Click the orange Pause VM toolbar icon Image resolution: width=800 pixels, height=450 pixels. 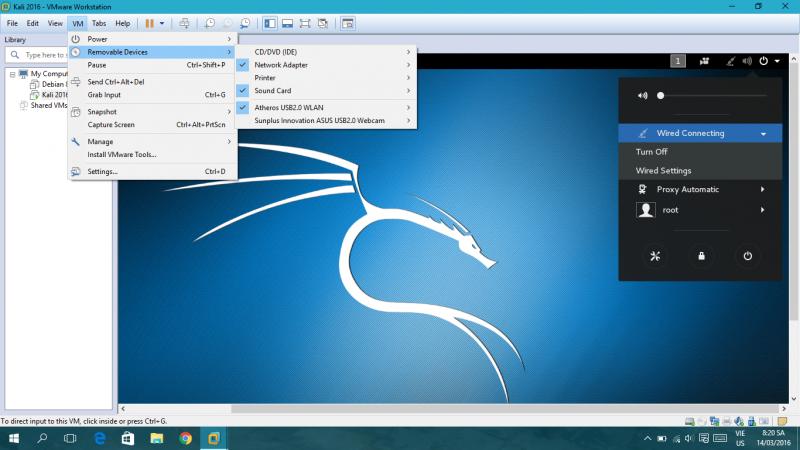pyautogui.click(x=149, y=23)
